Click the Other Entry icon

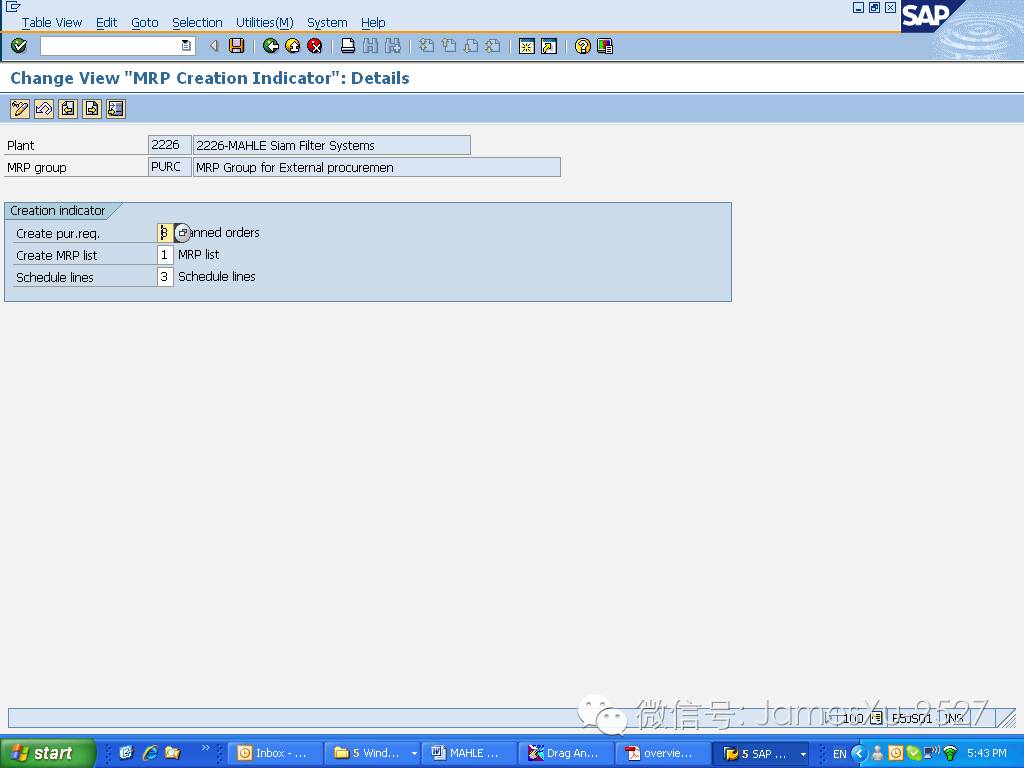point(116,108)
